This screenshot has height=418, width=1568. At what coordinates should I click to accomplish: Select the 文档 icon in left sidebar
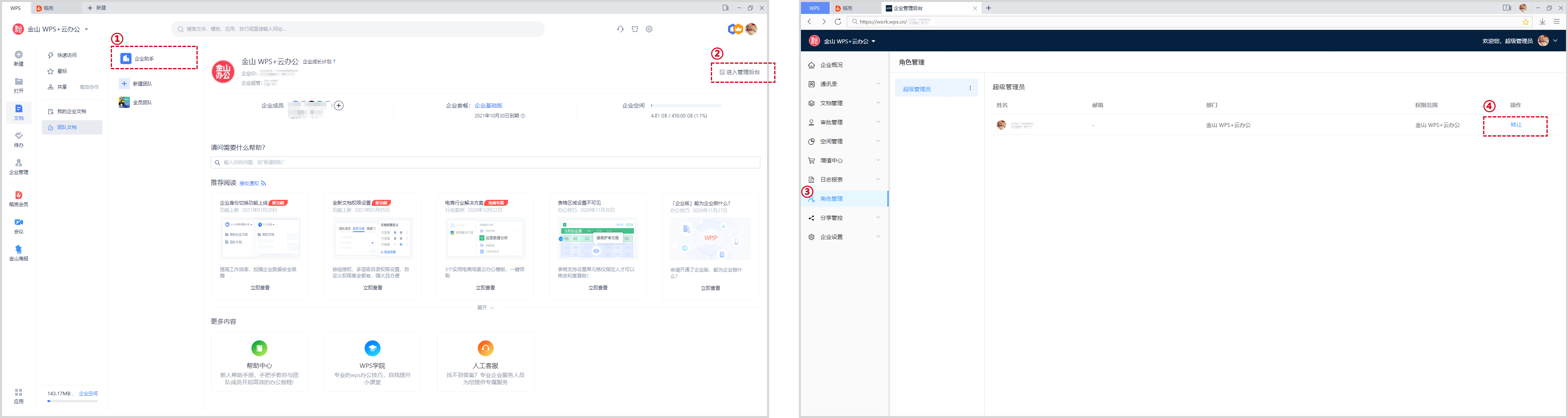point(19,109)
